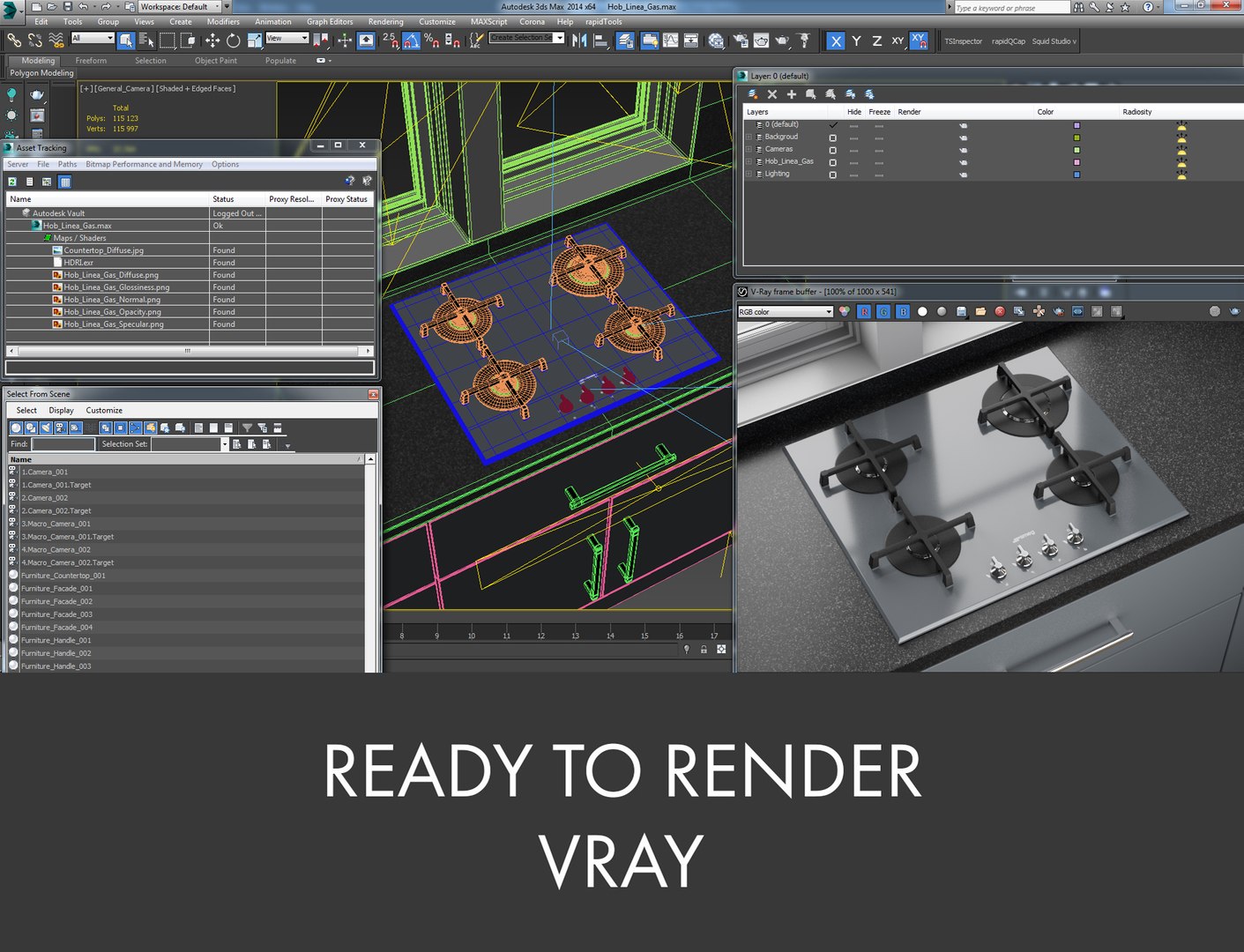Restrict to Z axis constraint
The width and height of the screenshot is (1244, 952).
pos(876,41)
